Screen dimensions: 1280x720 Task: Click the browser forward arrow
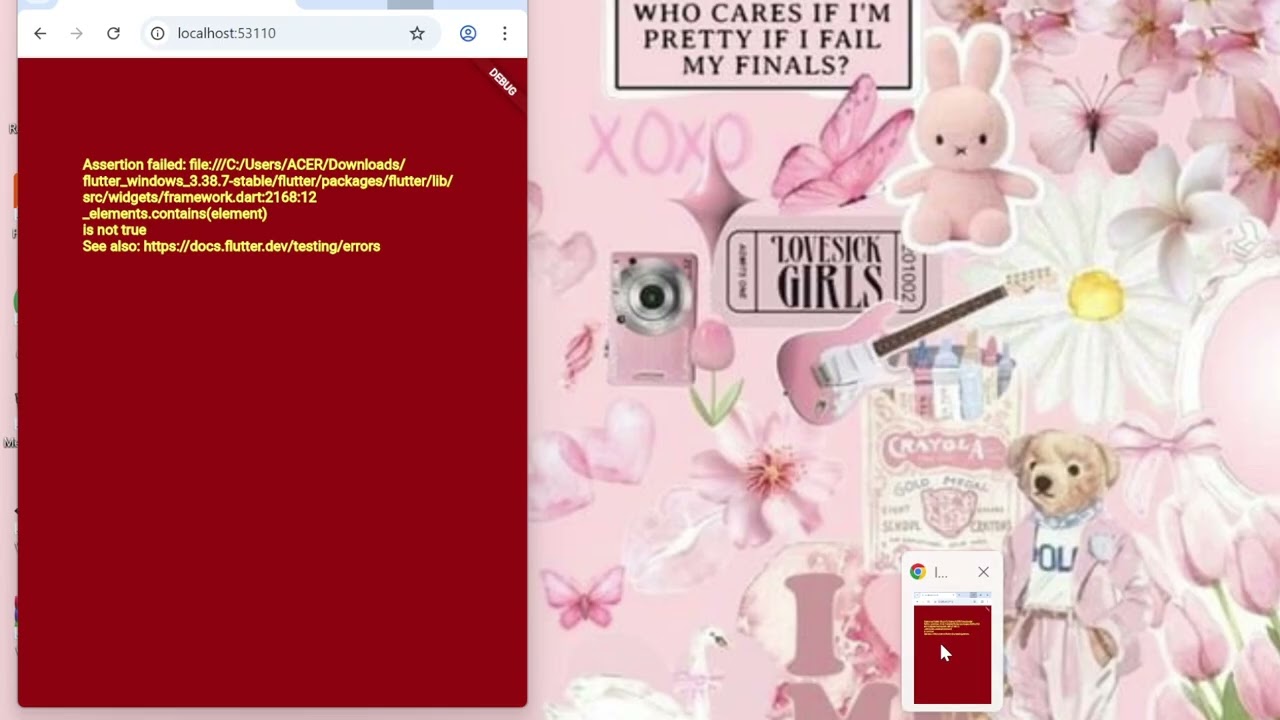pyautogui.click(x=77, y=33)
